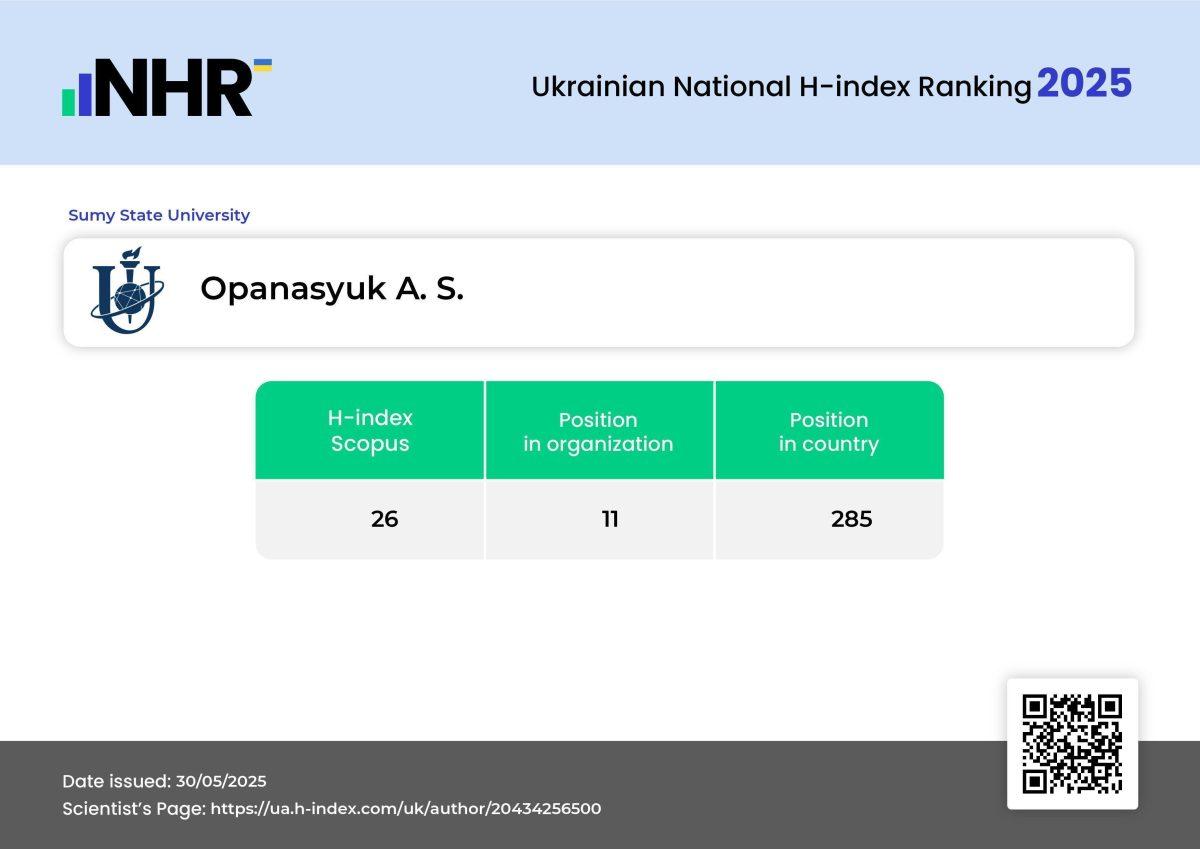Click the NHR logo

tap(167, 87)
